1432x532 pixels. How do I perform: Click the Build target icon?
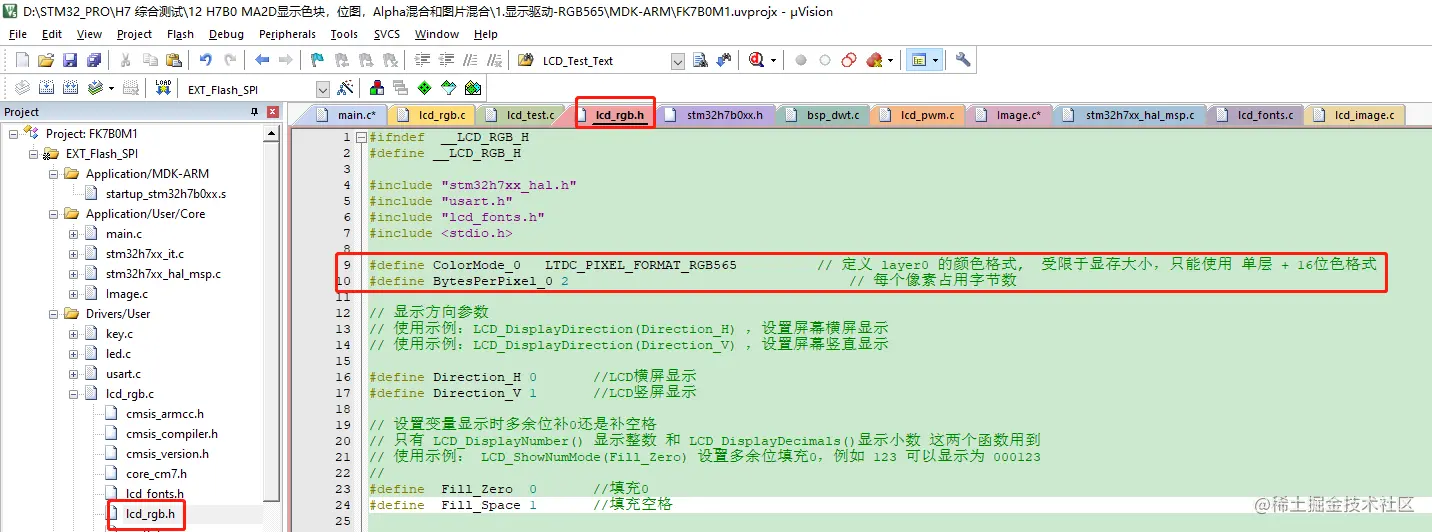[x=46, y=88]
